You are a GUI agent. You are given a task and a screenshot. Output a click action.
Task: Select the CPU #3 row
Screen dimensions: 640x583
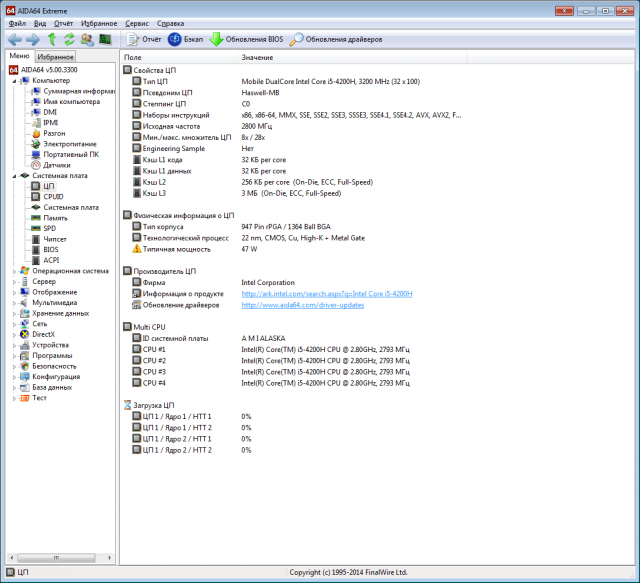coord(271,372)
